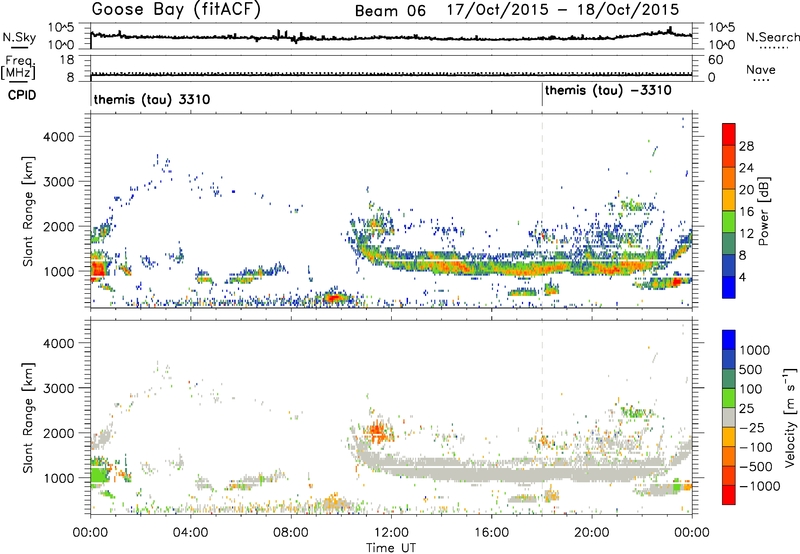This screenshot has width=800, height=554.
Task: Click the '-25' tick on Velocity color bar
Action: [752, 427]
